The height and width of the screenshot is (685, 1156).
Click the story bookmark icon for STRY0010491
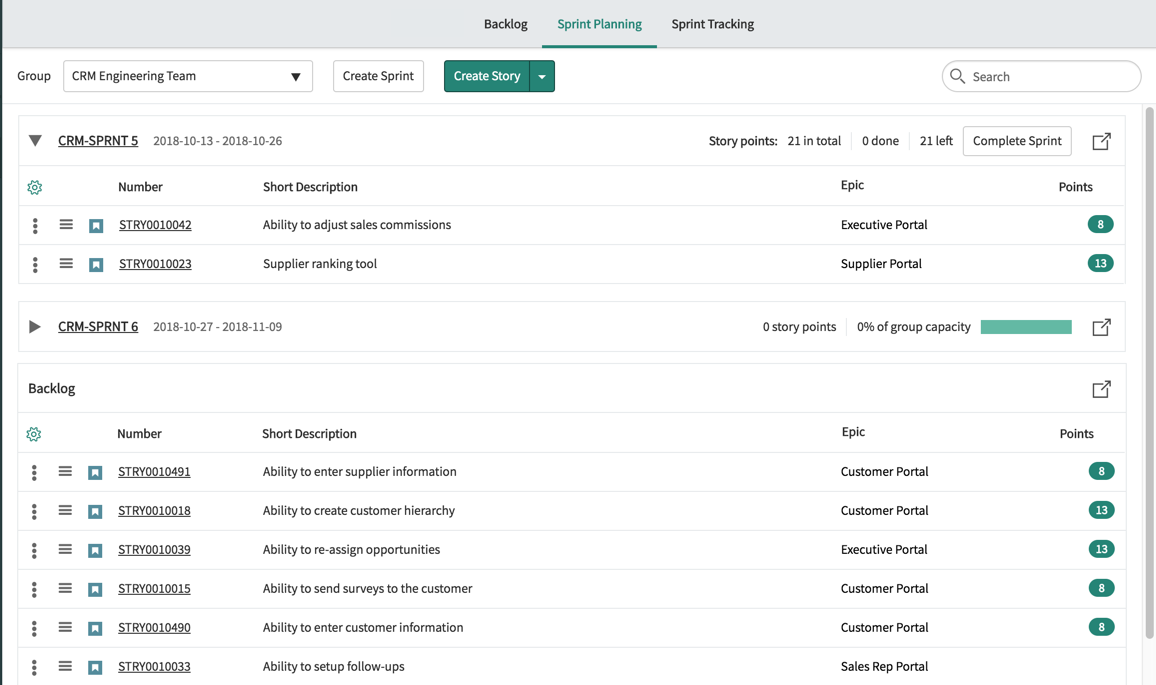95,473
